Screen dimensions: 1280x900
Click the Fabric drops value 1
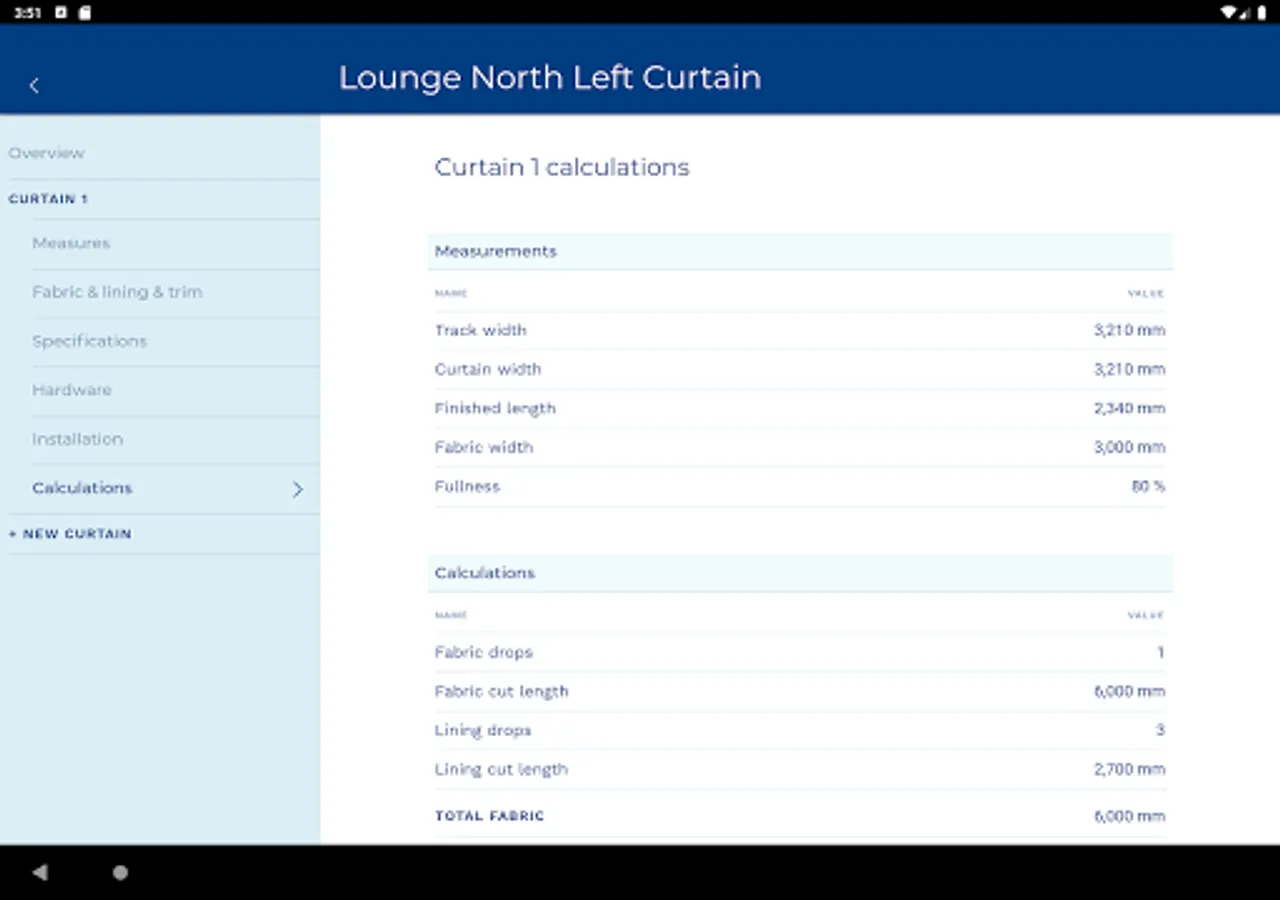[x=1161, y=652]
